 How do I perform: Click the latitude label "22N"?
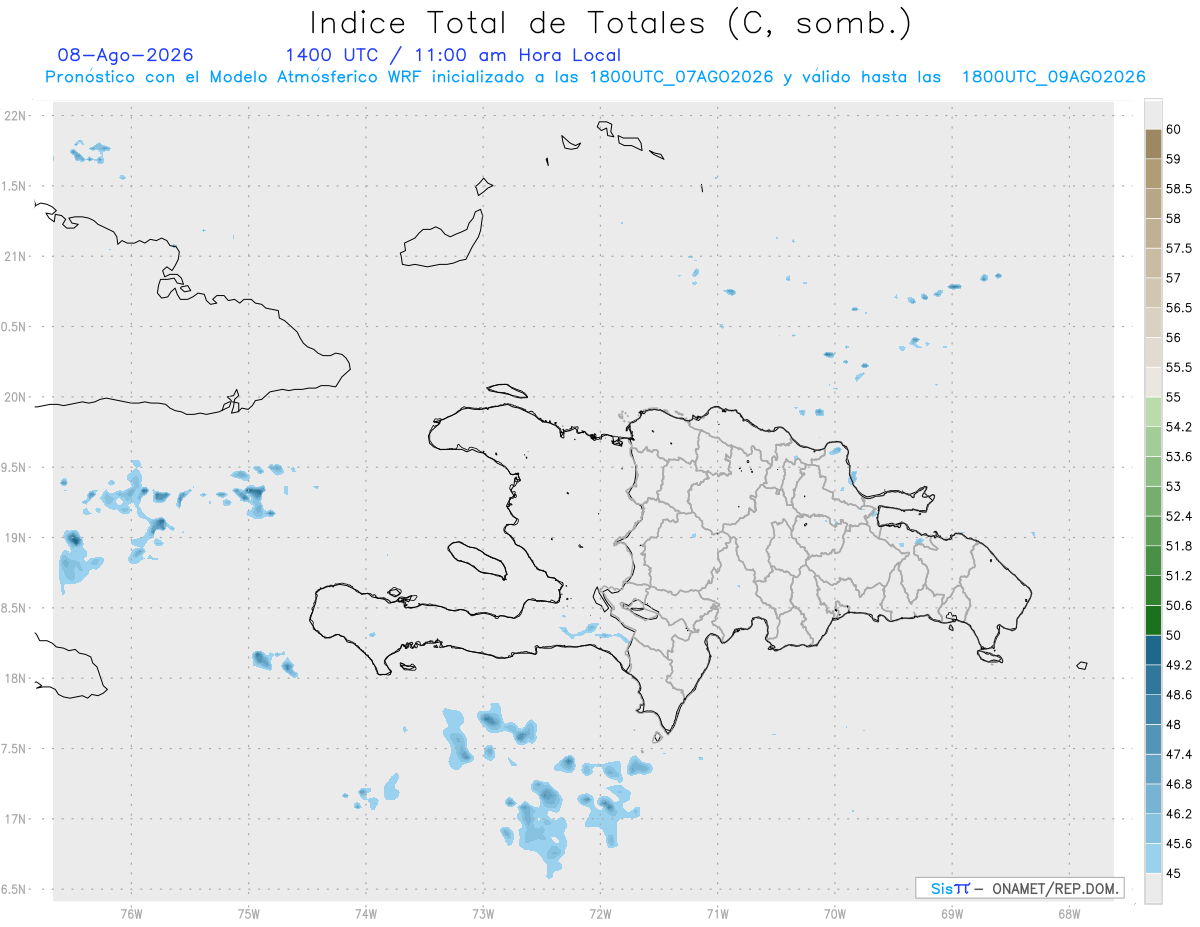tap(17, 116)
